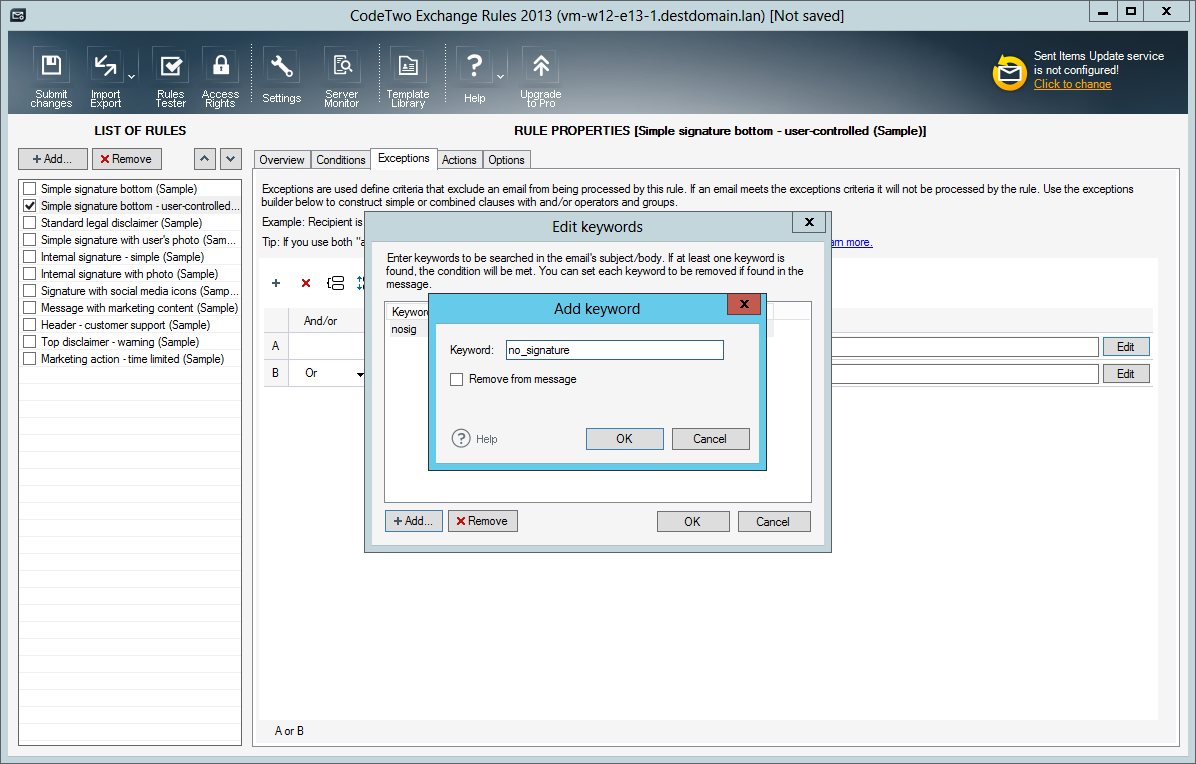
Task: Enable Simple signature with user's photo checkbox
Action: point(30,239)
